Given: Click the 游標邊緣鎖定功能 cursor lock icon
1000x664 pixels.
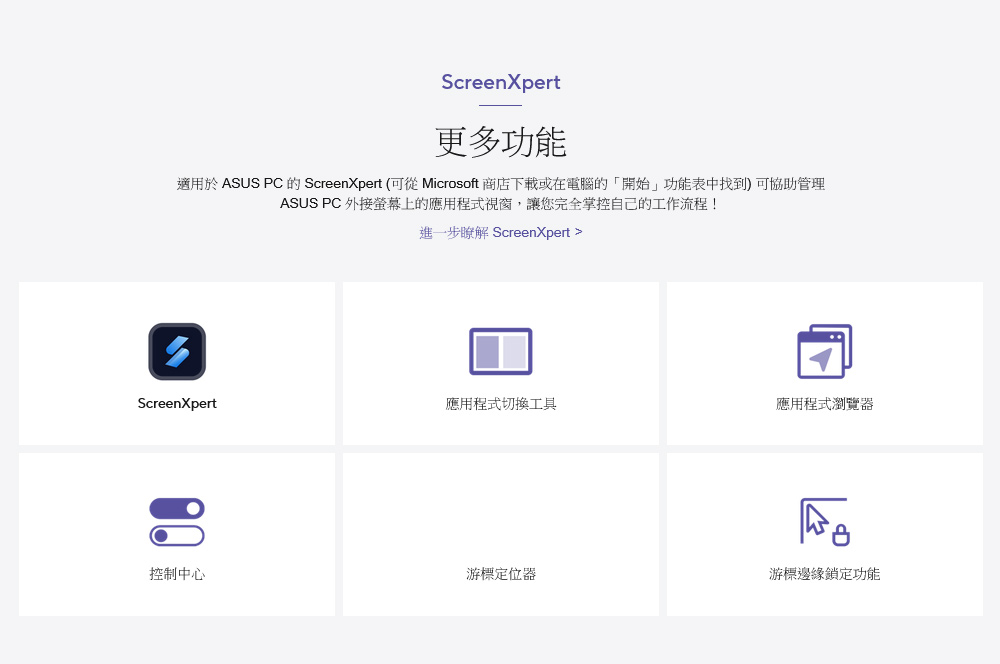Looking at the screenshot, I should point(825,522).
